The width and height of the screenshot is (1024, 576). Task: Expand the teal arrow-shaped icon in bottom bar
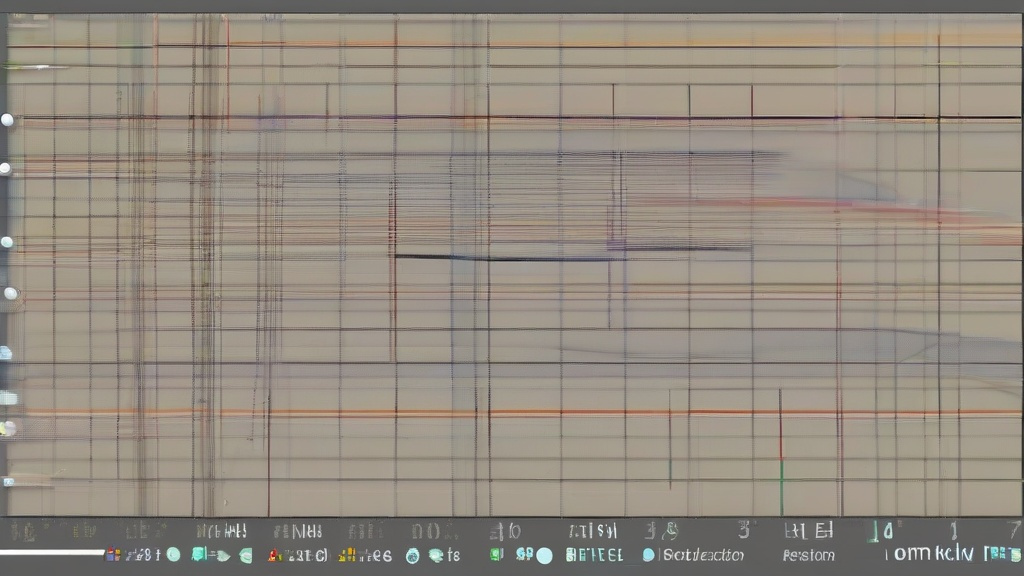click(222, 555)
